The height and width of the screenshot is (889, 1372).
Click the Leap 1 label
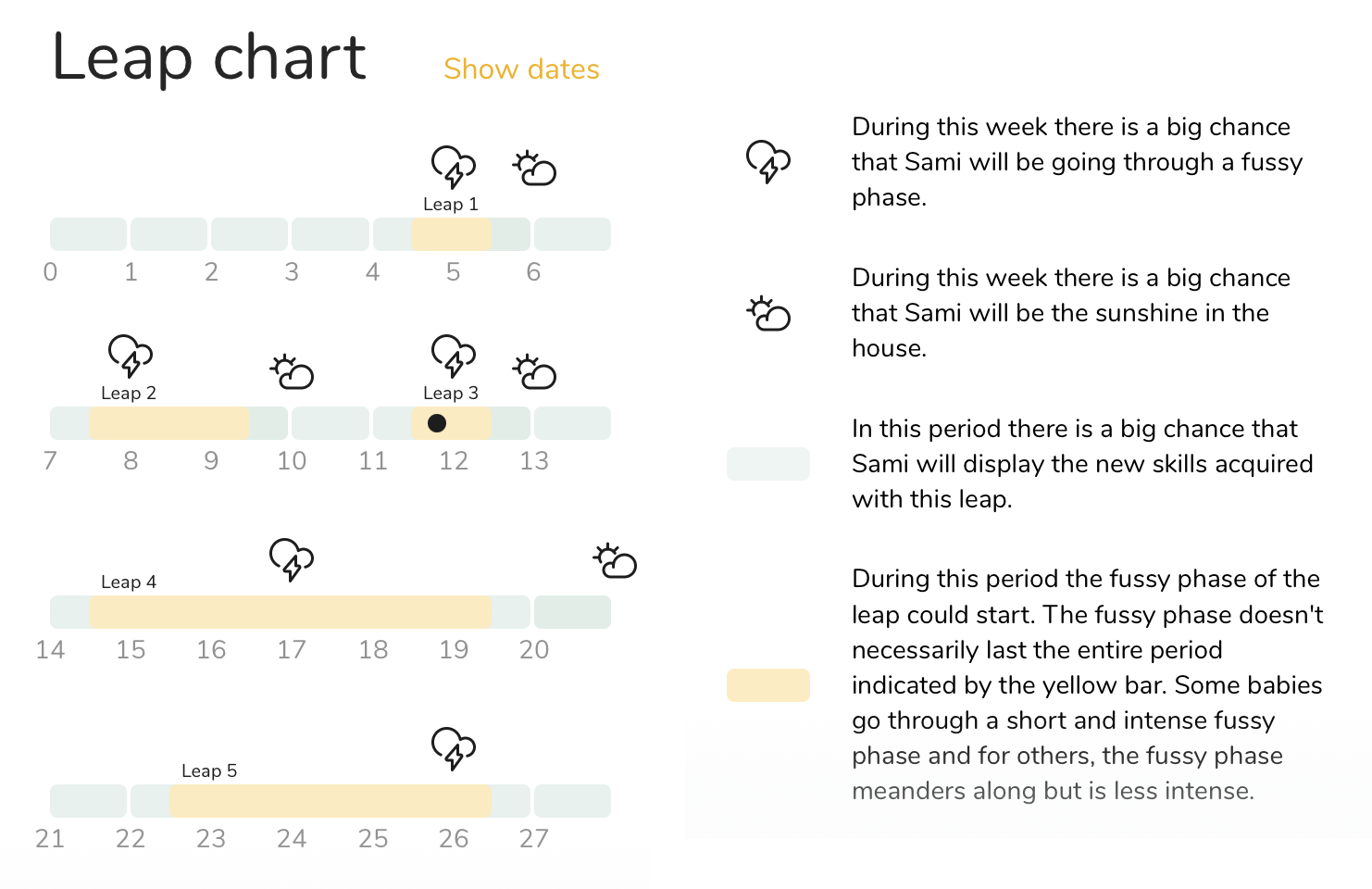(x=451, y=205)
